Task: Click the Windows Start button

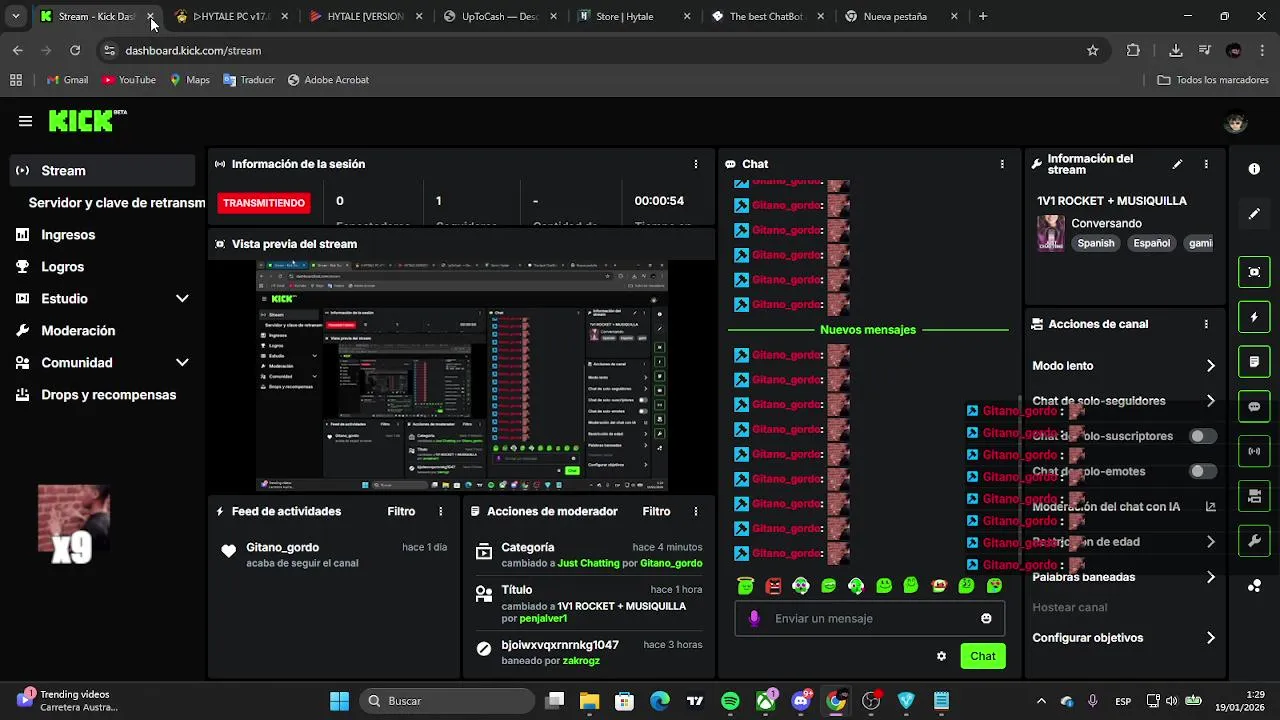Action: [x=340, y=701]
